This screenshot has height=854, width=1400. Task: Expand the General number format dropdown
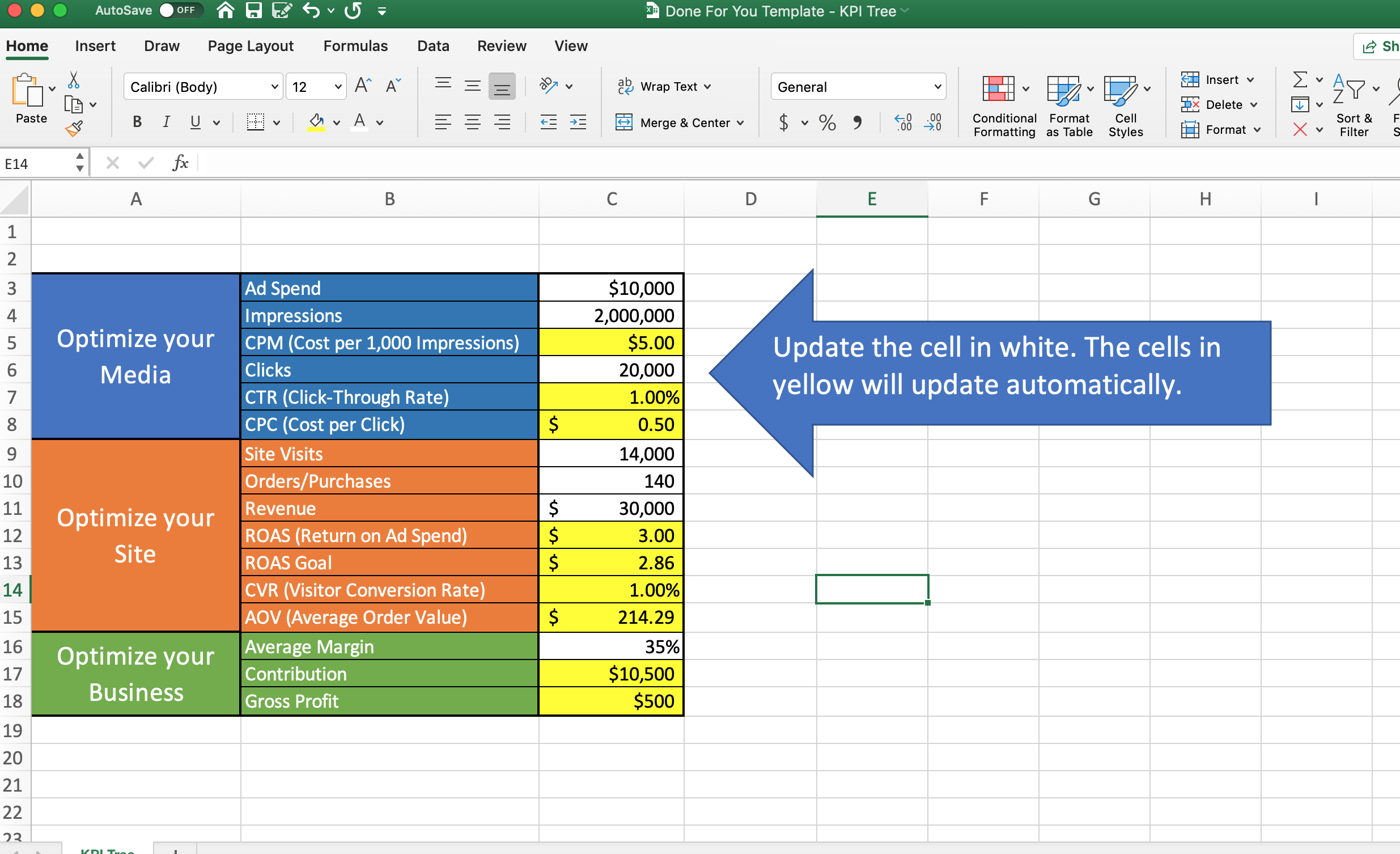pos(937,87)
